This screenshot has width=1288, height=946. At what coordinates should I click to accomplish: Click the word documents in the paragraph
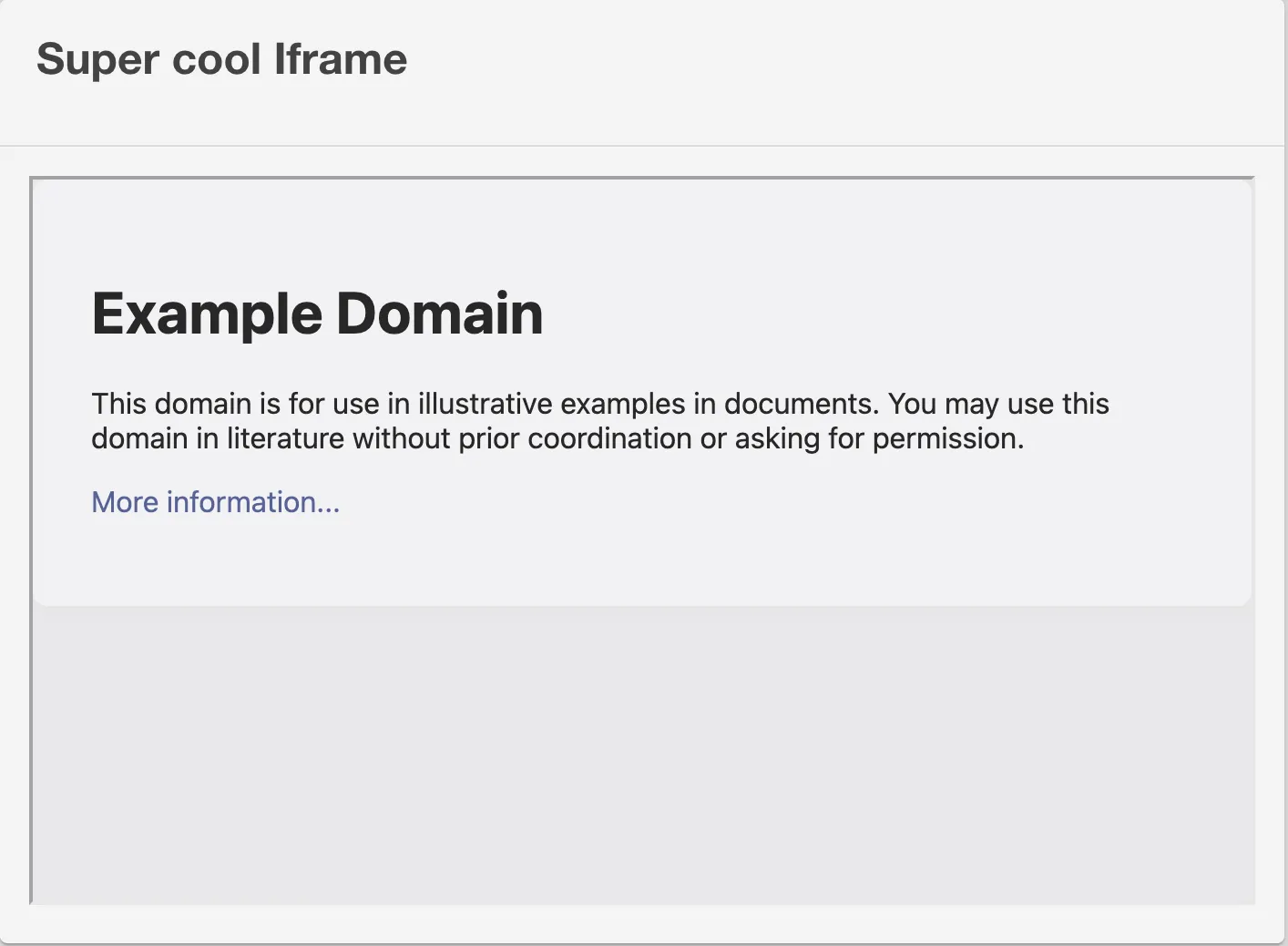[x=801, y=404]
